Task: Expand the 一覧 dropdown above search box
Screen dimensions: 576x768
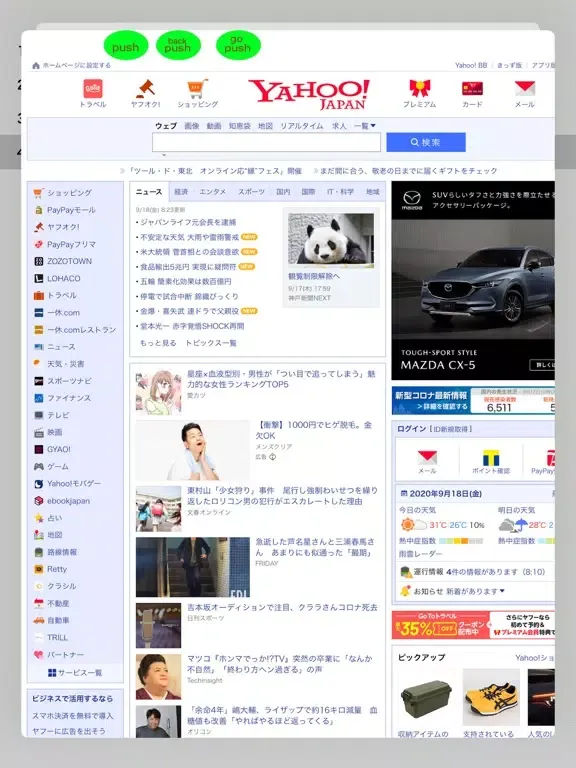Action: (x=365, y=126)
